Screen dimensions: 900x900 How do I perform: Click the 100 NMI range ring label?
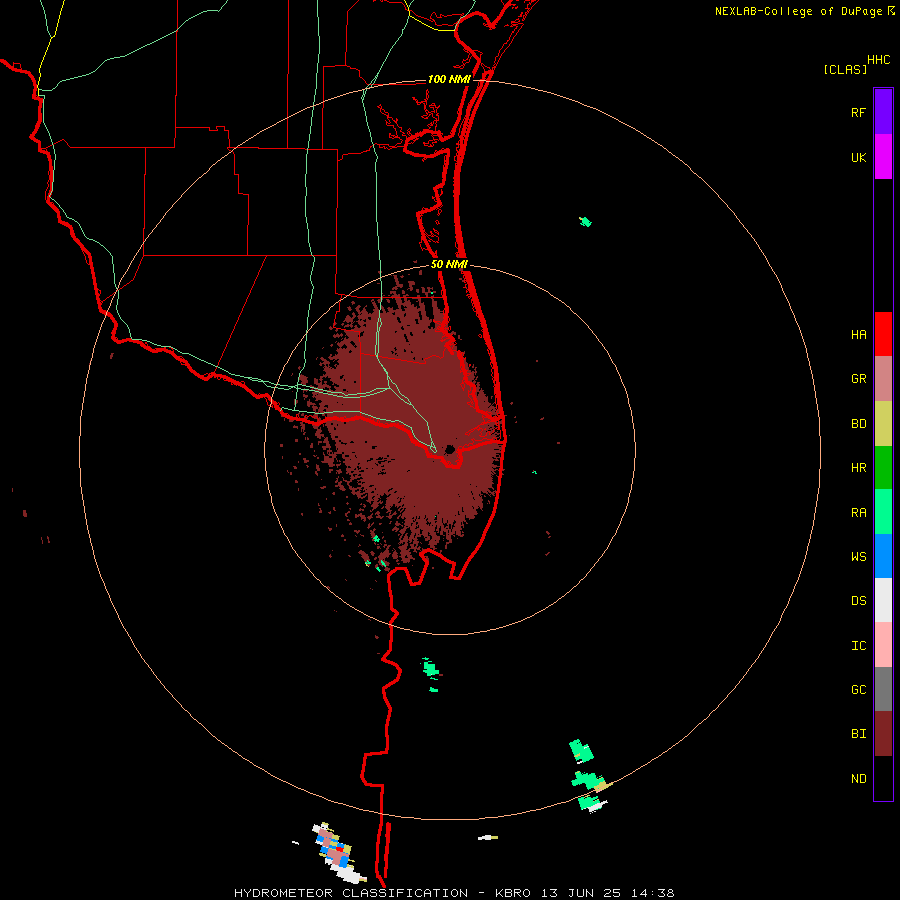tap(448, 79)
